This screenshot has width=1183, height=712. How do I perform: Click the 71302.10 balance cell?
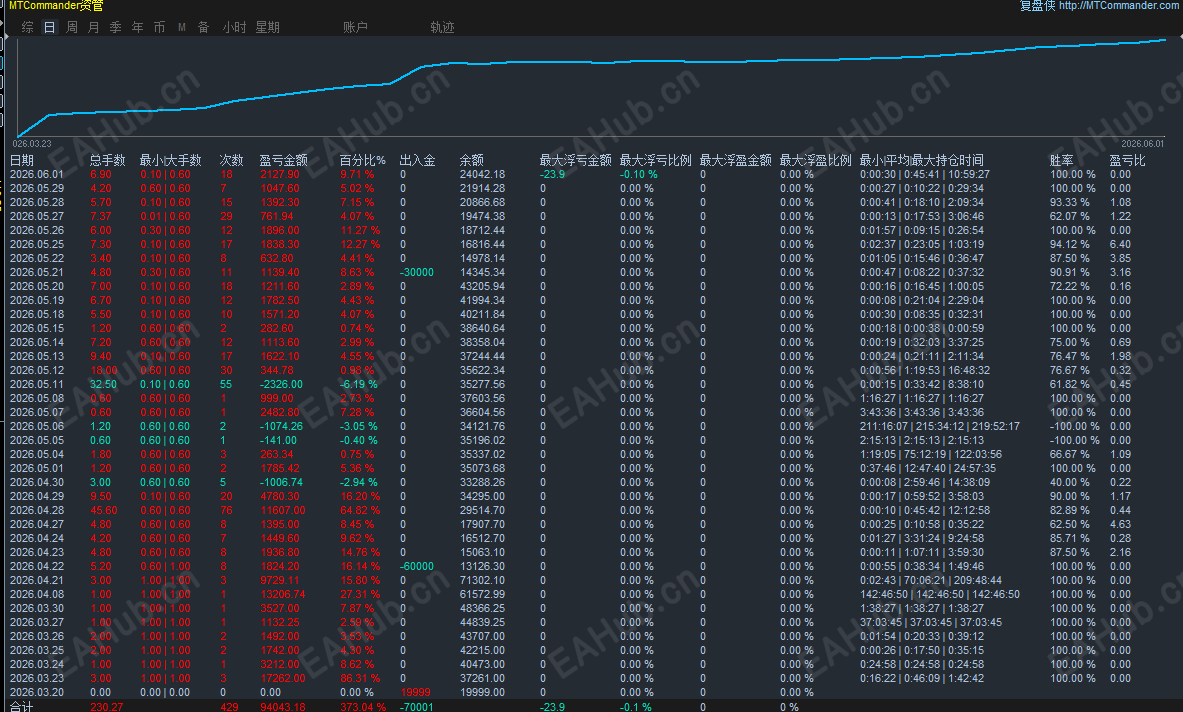coord(482,581)
